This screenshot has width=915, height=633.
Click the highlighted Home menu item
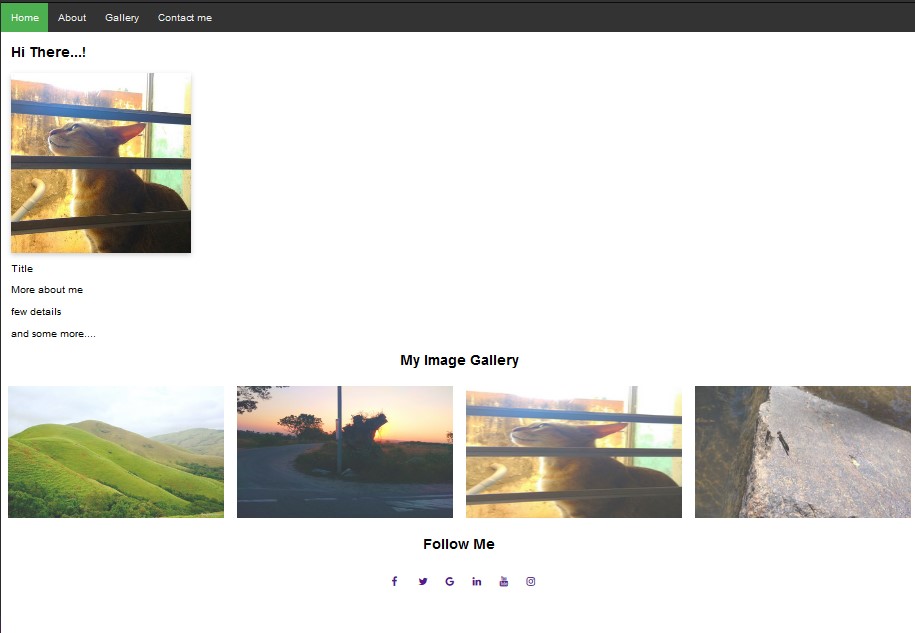[x=23, y=17]
